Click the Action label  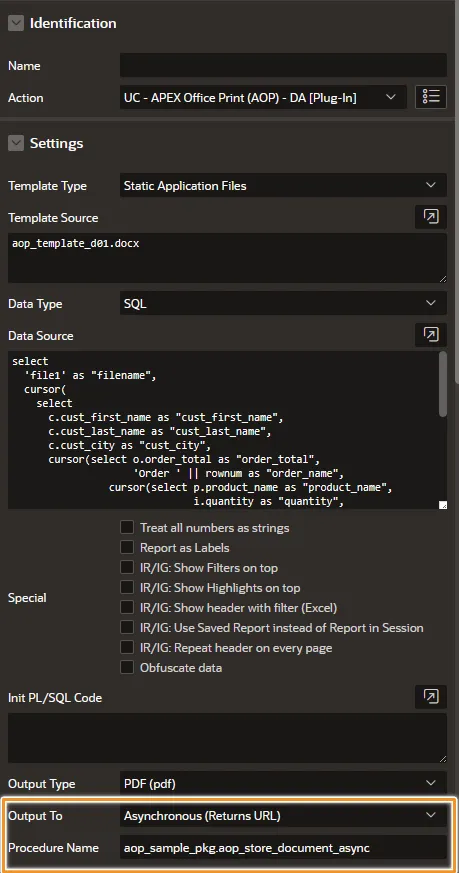point(26,98)
